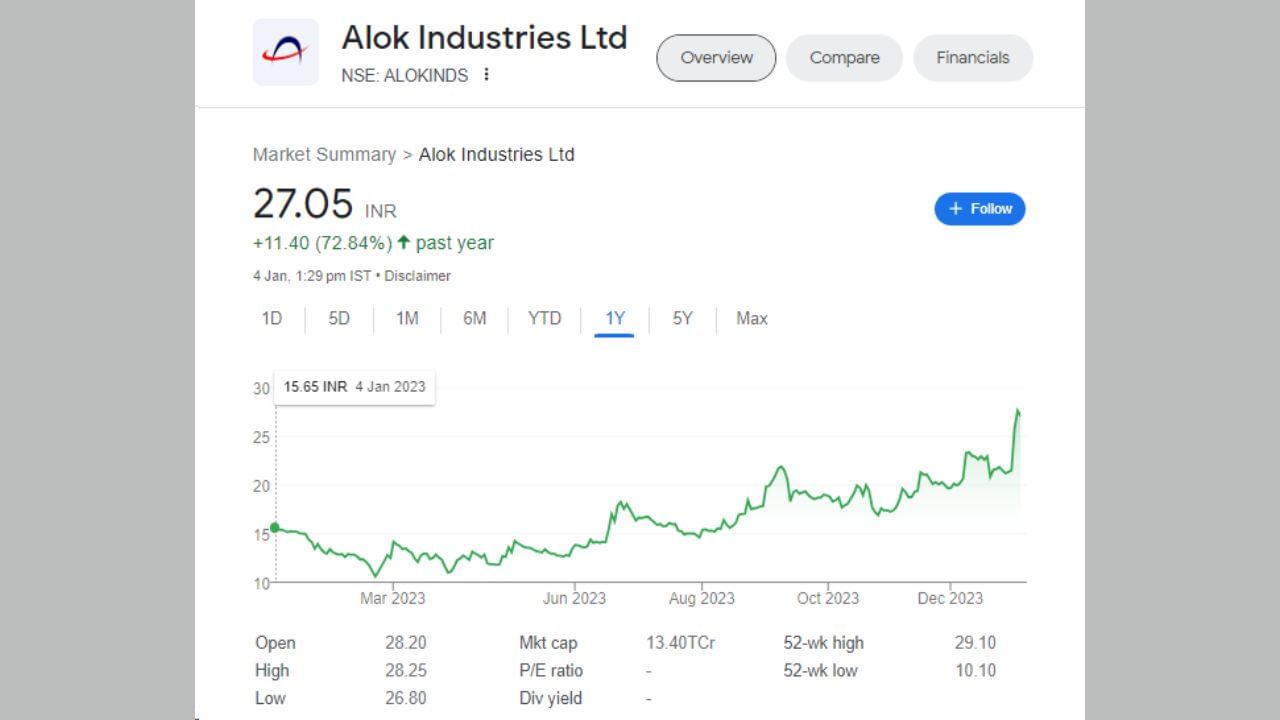Image resolution: width=1280 pixels, height=720 pixels.
Task: Click the Alok Industries logo icon
Action: (285, 52)
